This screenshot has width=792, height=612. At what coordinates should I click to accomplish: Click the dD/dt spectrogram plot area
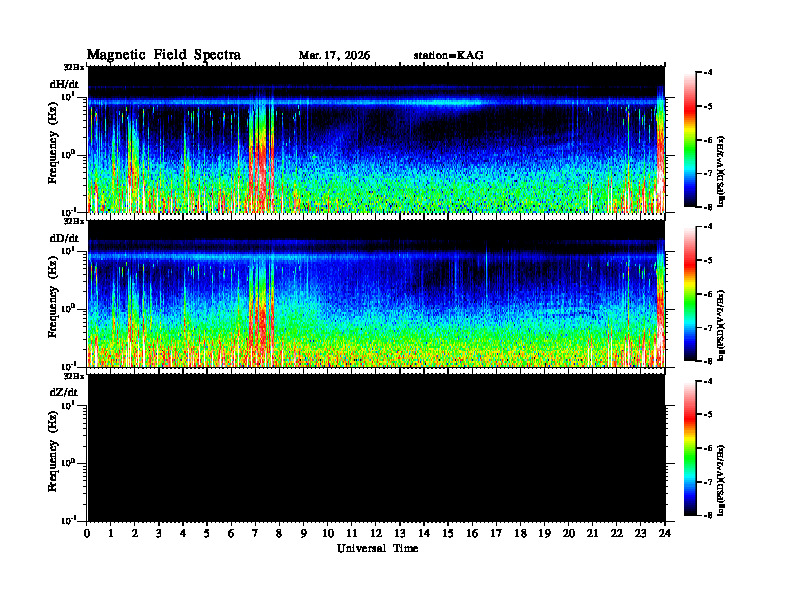(376, 294)
